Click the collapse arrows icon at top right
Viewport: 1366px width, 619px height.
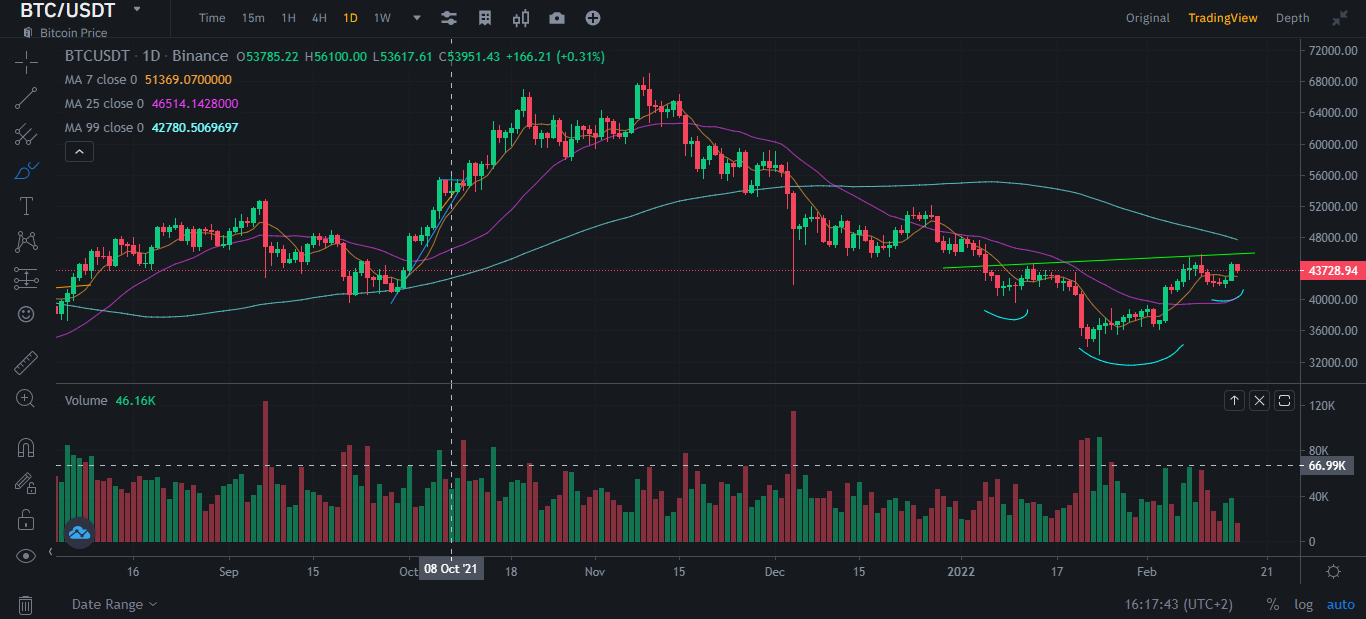[1340, 18]
